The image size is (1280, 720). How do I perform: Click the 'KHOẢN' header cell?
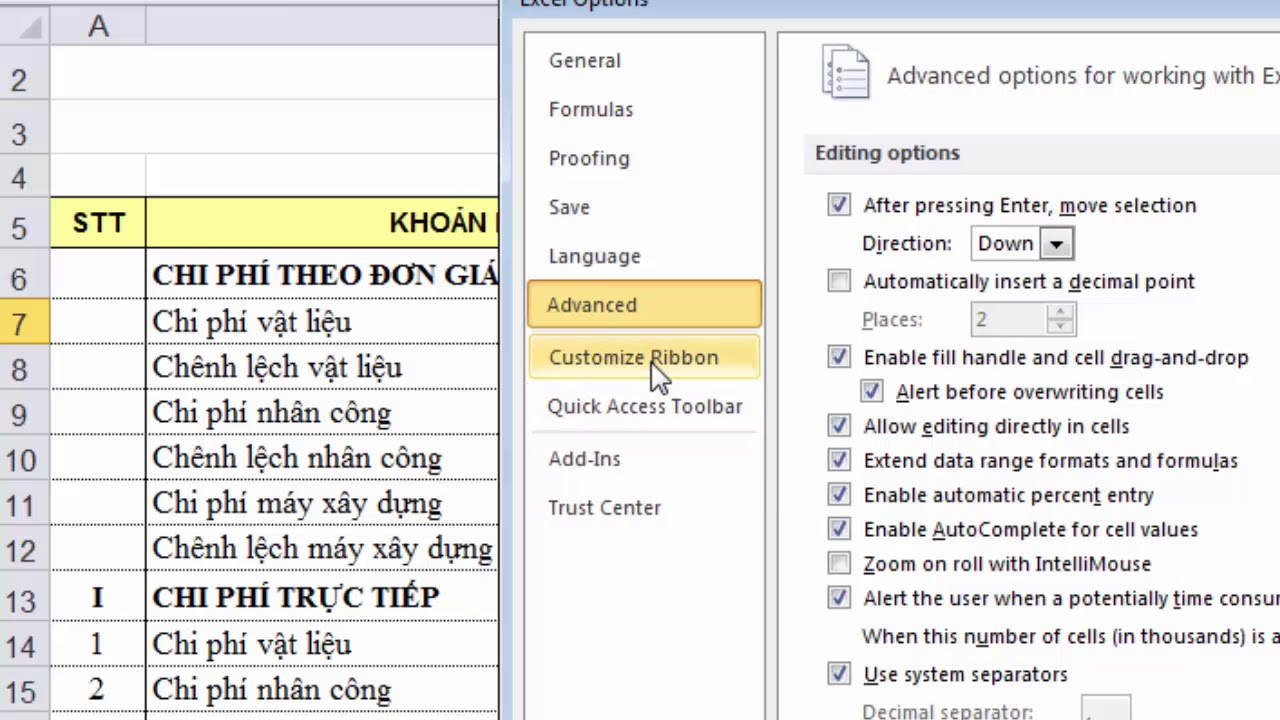[322, 223]
